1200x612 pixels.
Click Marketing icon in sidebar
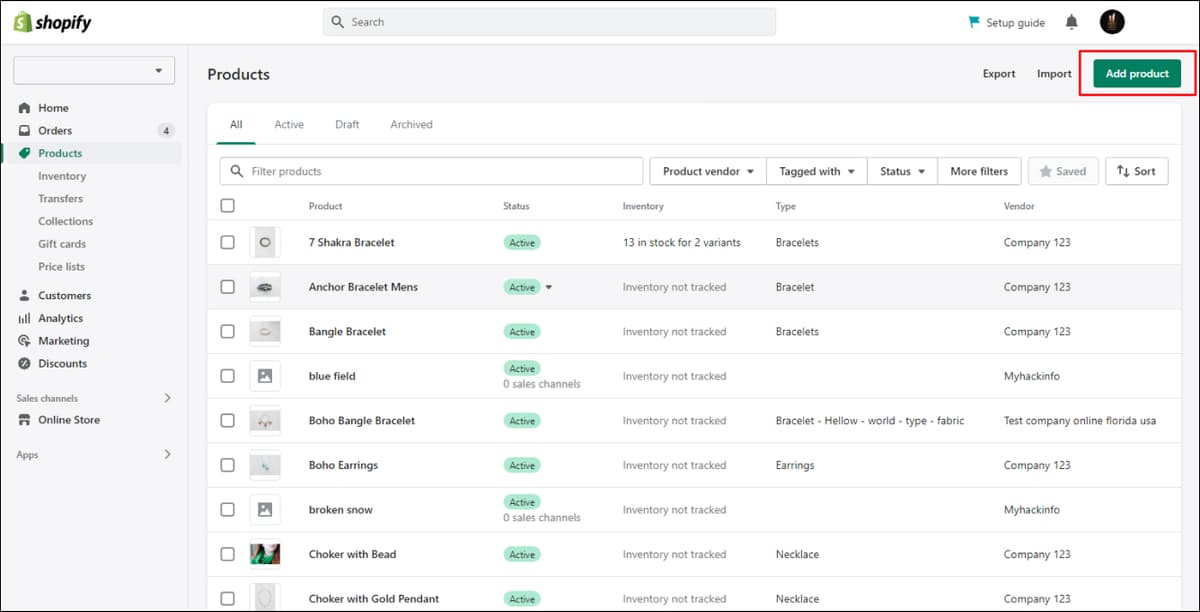(25, 341)
